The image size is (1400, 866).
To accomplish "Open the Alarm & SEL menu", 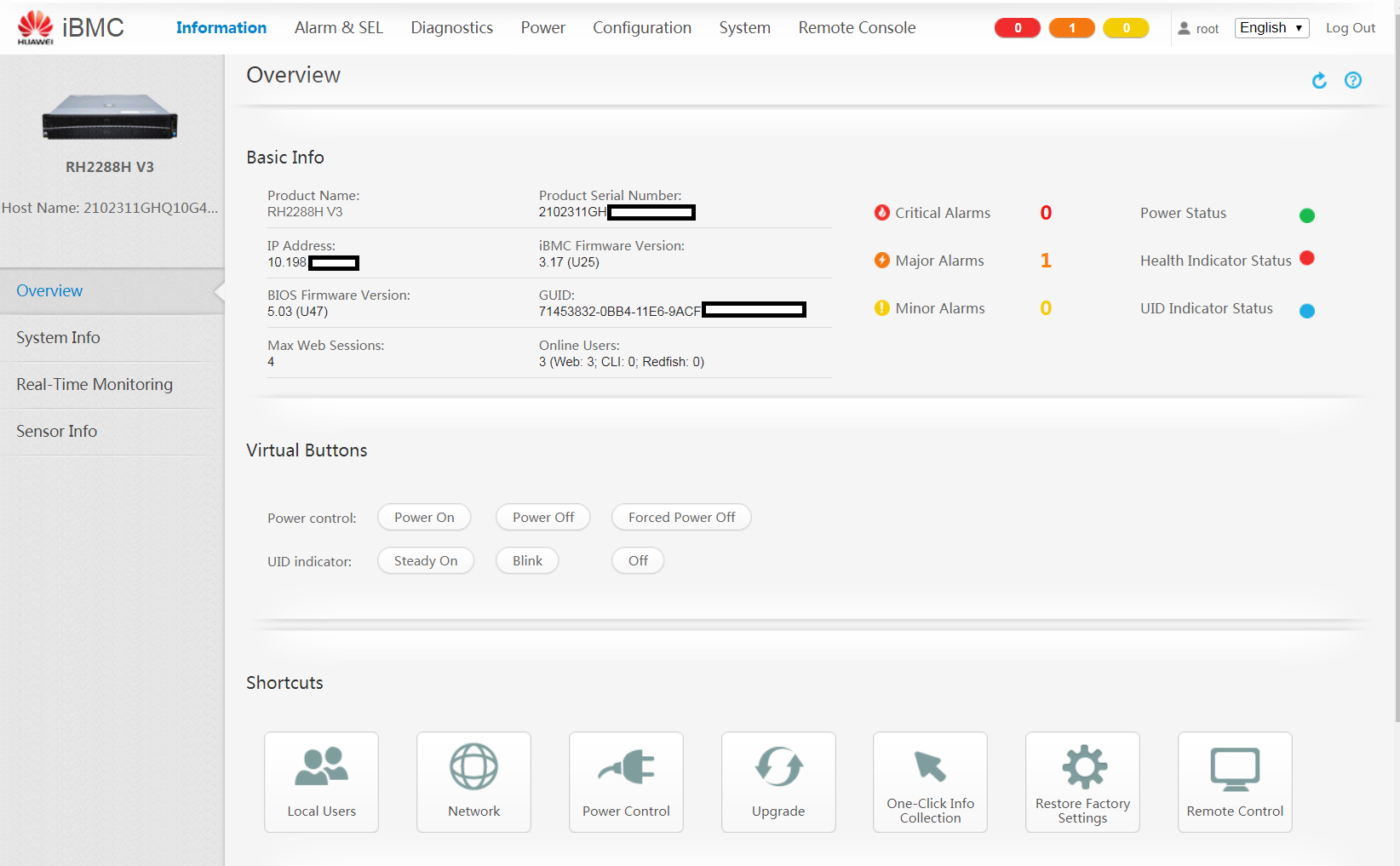I will pos(339,28).
